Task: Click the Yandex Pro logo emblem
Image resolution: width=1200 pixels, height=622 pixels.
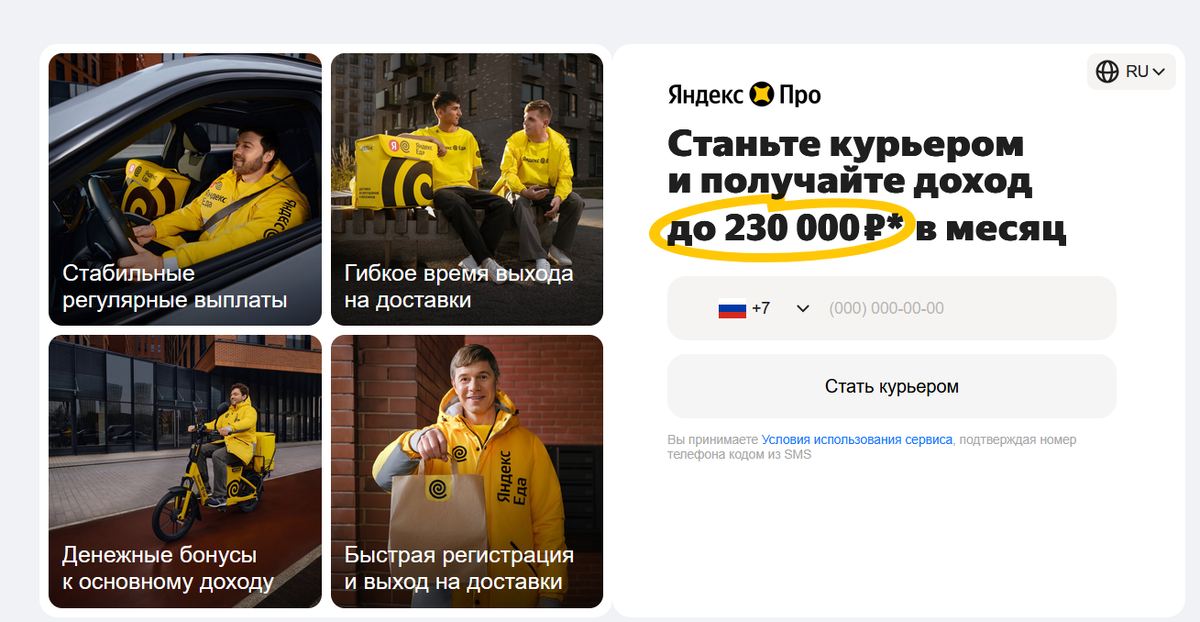Action: 763,95
